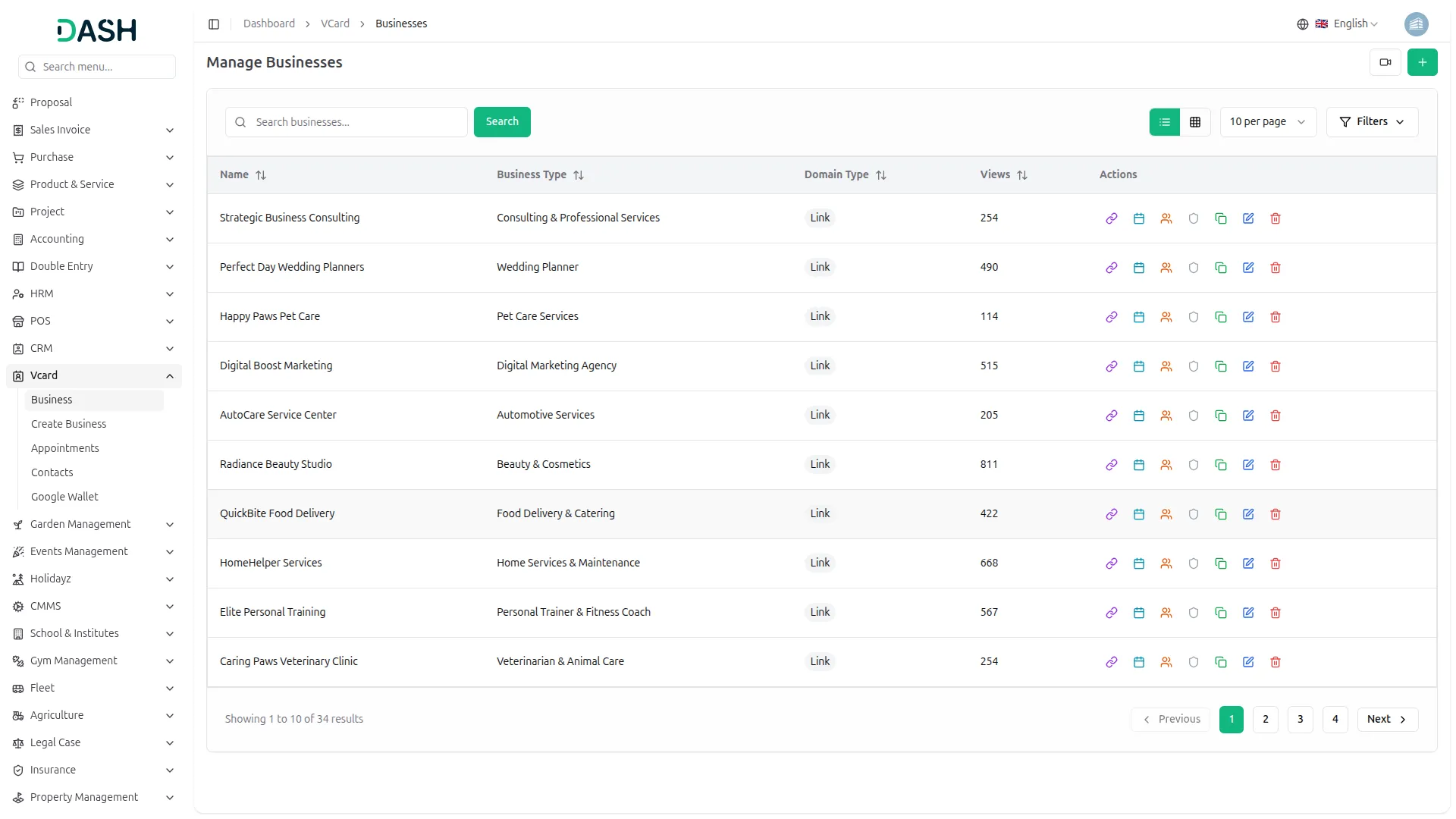Screen dimensions: 1456x819
Task: Select Proposal in the sidebar
Action: coord(94,103)
